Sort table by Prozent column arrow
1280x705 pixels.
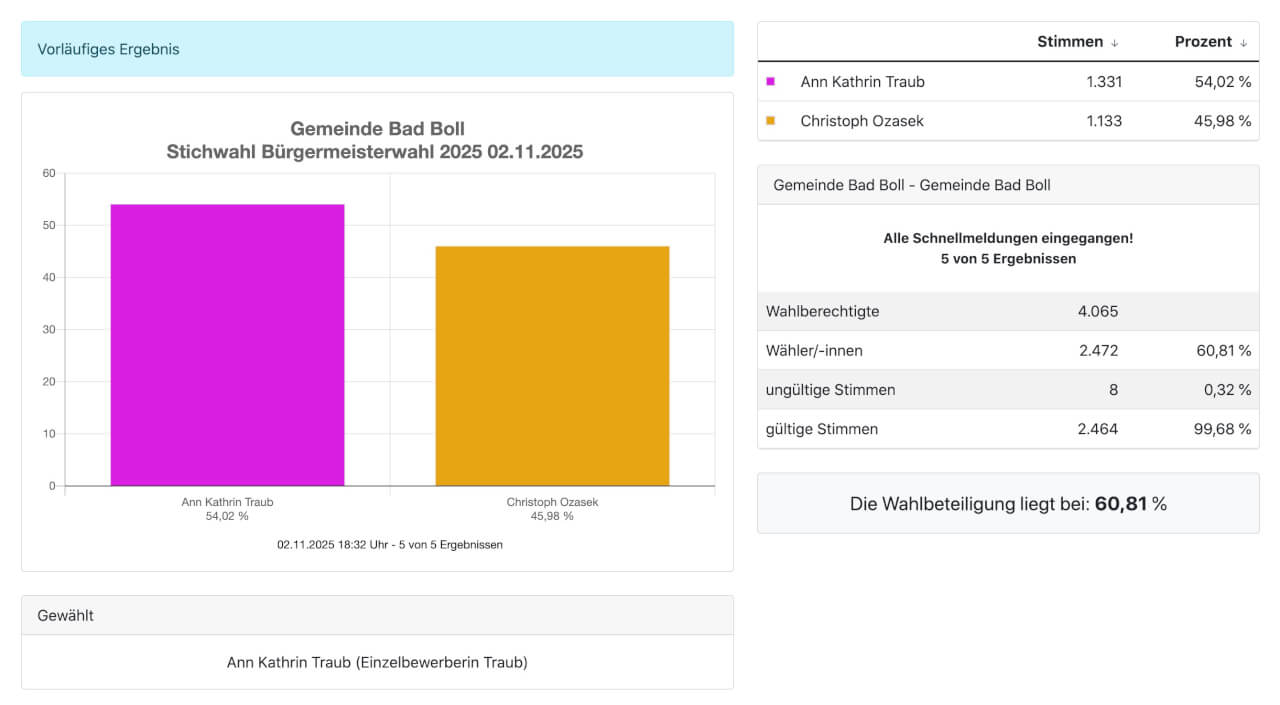point(1244,43)
